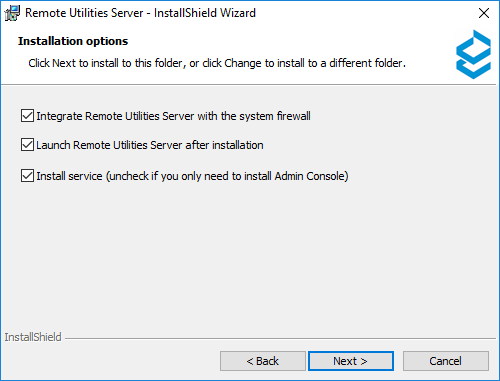Toggle the Launch after installation checkbox
Image resolution: width=500 pixels, height=381 pixels.
coord(27,145)
